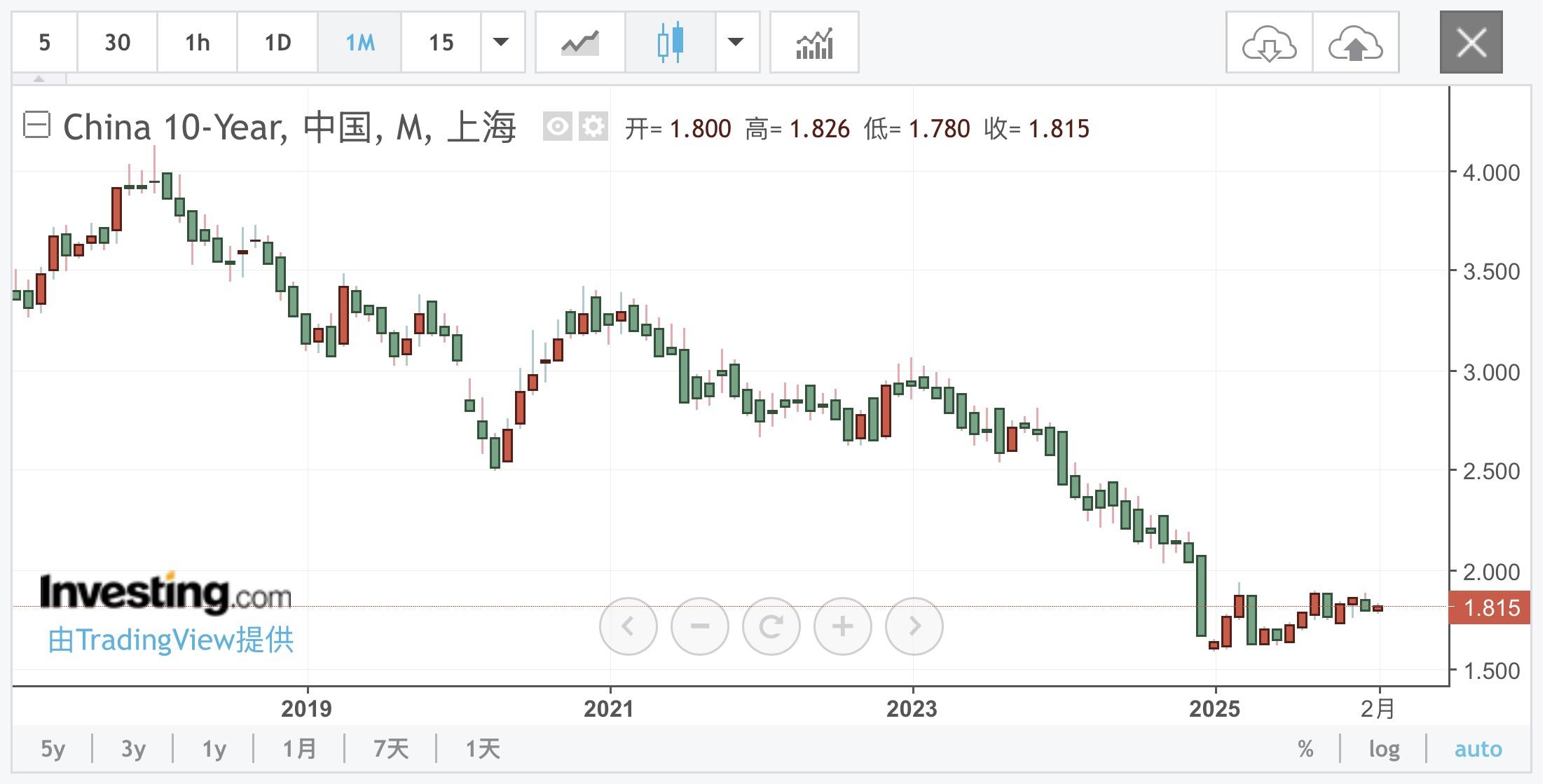1552x784 pixels.
Task: Open China 10-Year series settings gear
Action: point(593,127)
